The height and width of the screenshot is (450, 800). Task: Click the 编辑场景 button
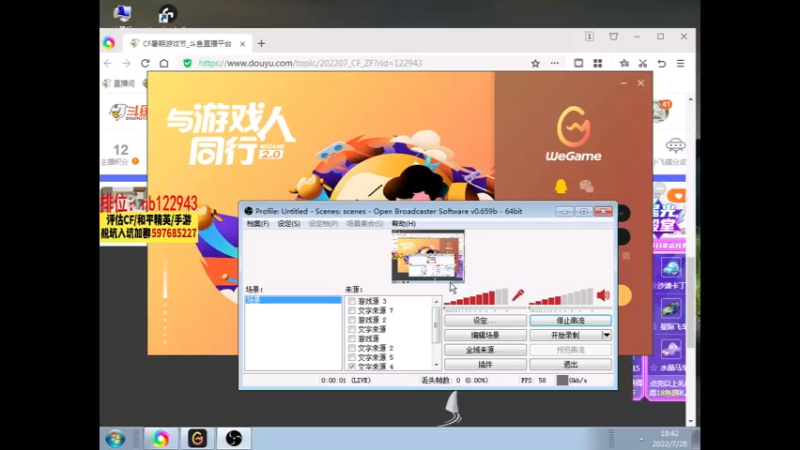point(485,335)
